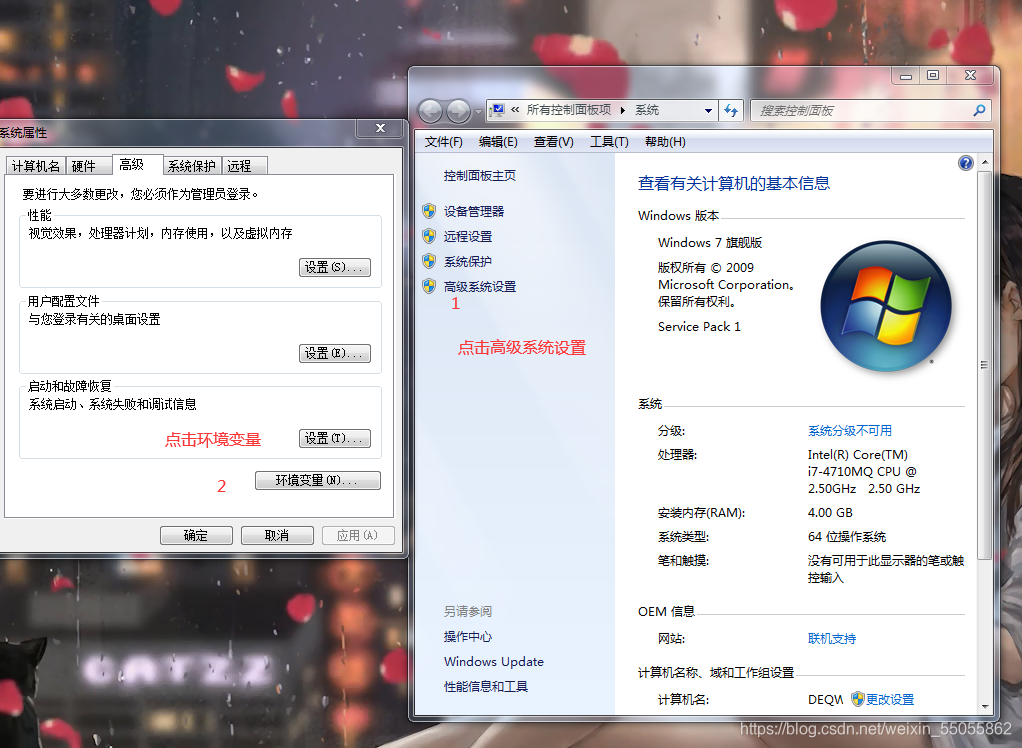The image size is (1022, 748).
Task: Click the scrollbar down arrow in system window
Action: (x=984, y=706)
